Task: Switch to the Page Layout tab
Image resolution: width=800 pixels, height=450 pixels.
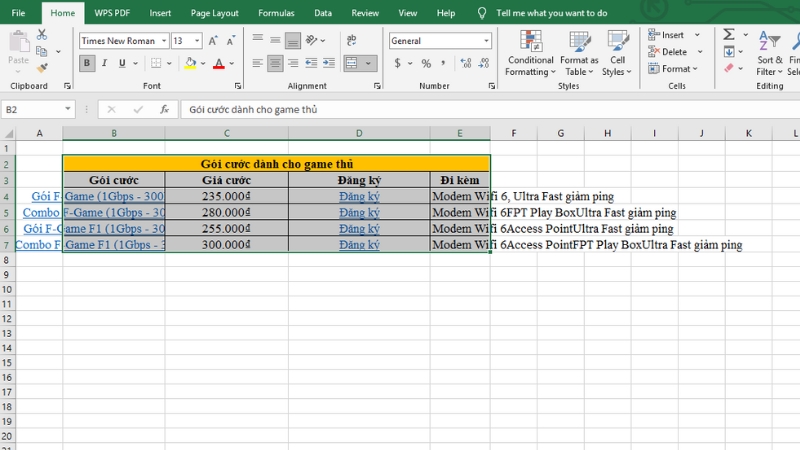Action: [x=214, y=13]
